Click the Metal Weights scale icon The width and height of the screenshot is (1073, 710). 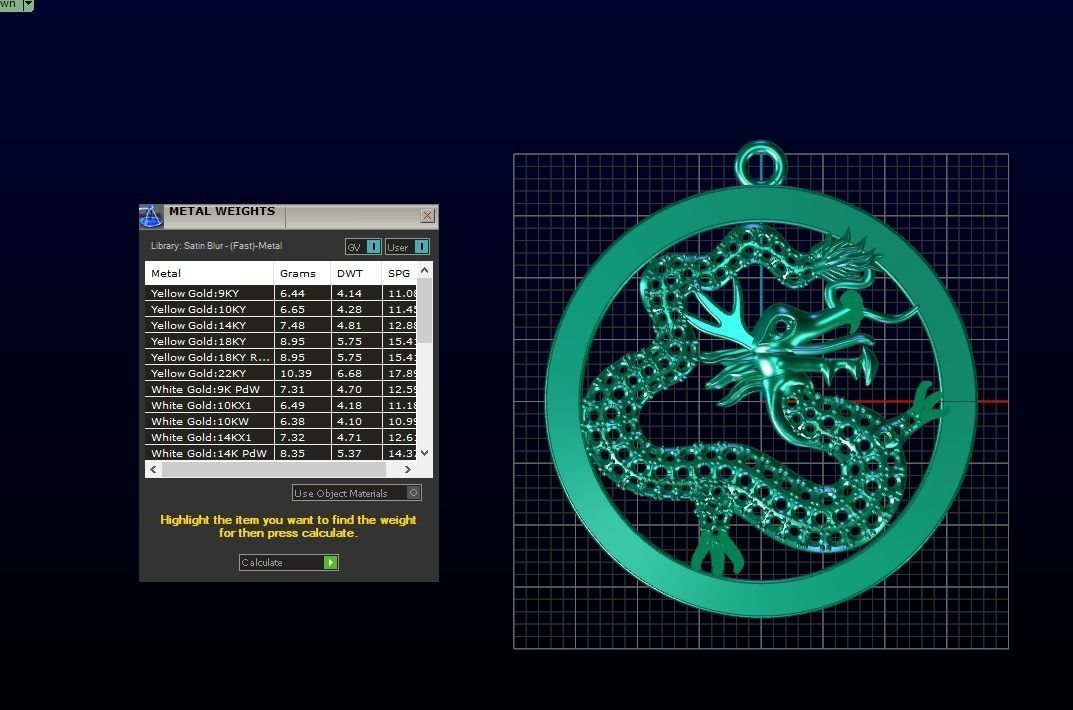[151, 216]
